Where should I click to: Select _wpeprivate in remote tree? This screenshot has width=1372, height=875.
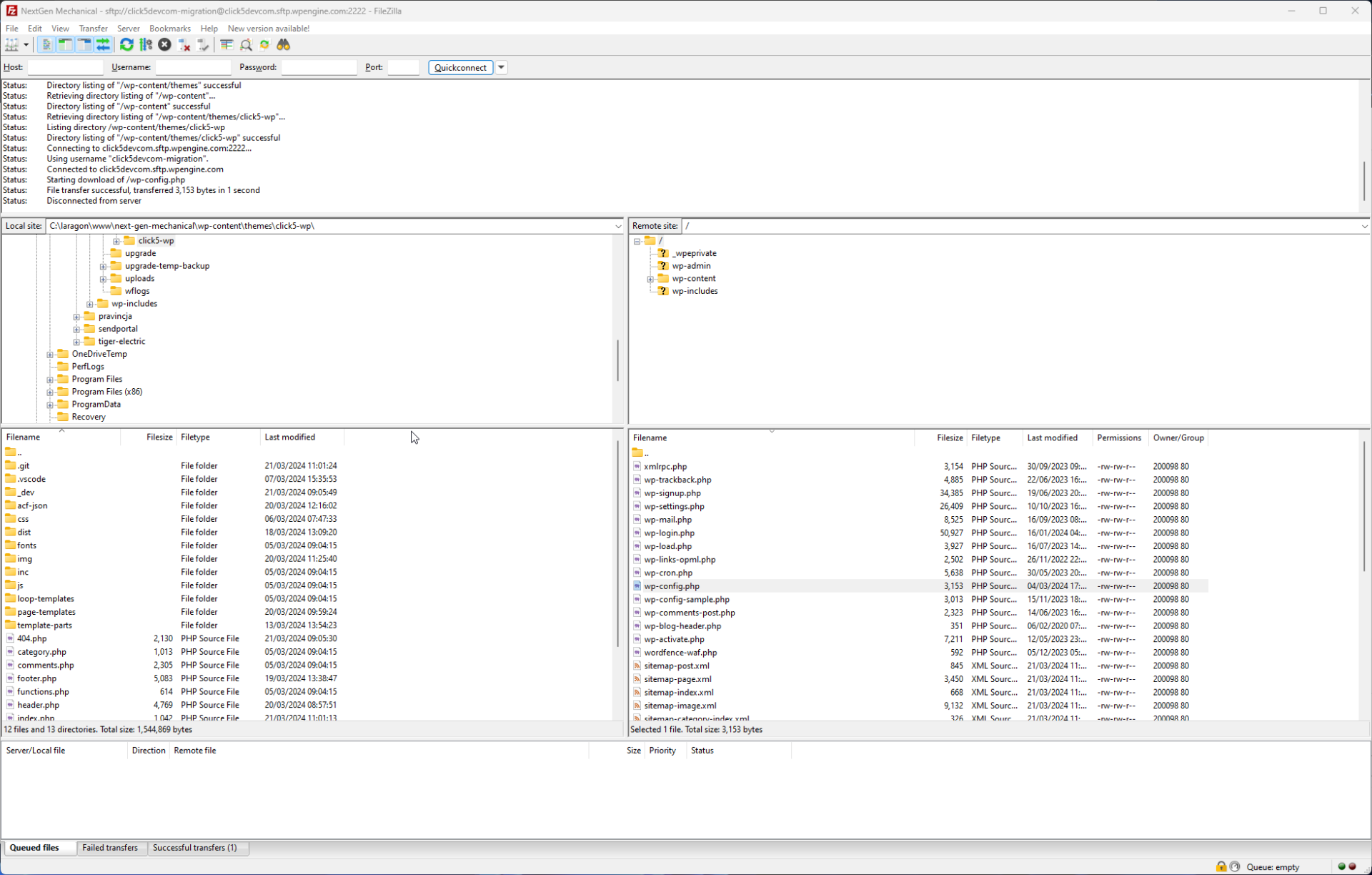tap(694, 253)
